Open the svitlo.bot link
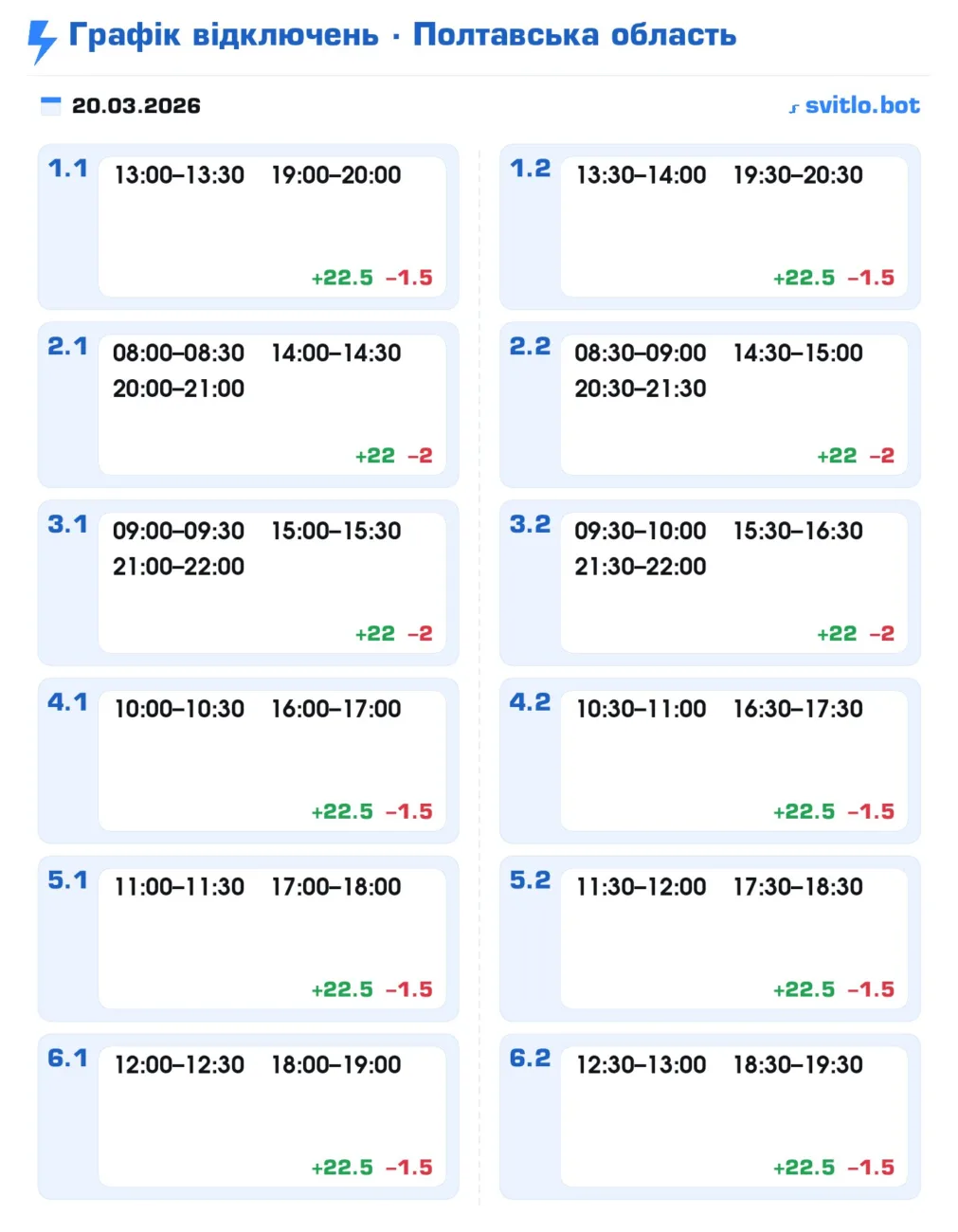Screen dimensions: 958x1232 [x=861, y=105]
